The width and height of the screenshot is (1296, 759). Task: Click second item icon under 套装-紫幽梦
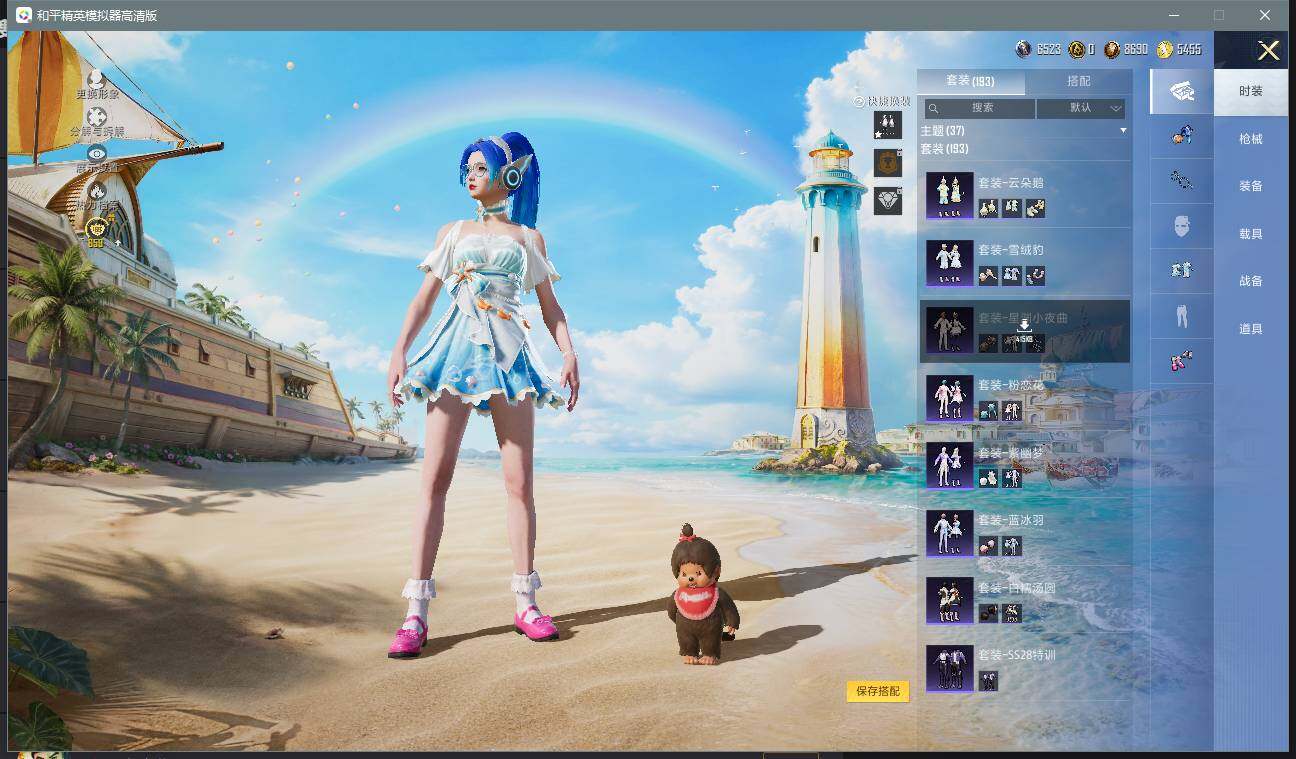(x=1011, y=478)
